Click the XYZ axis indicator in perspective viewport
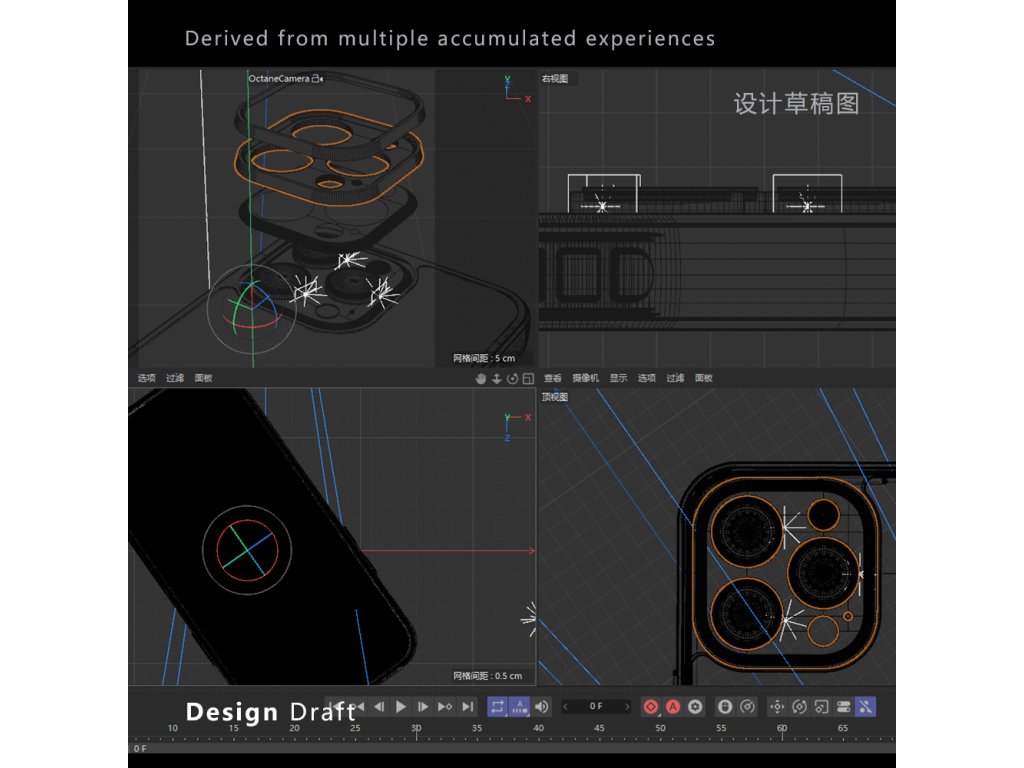The height and width of the screenshot is (768, 1024). click(x=516, y=90)
